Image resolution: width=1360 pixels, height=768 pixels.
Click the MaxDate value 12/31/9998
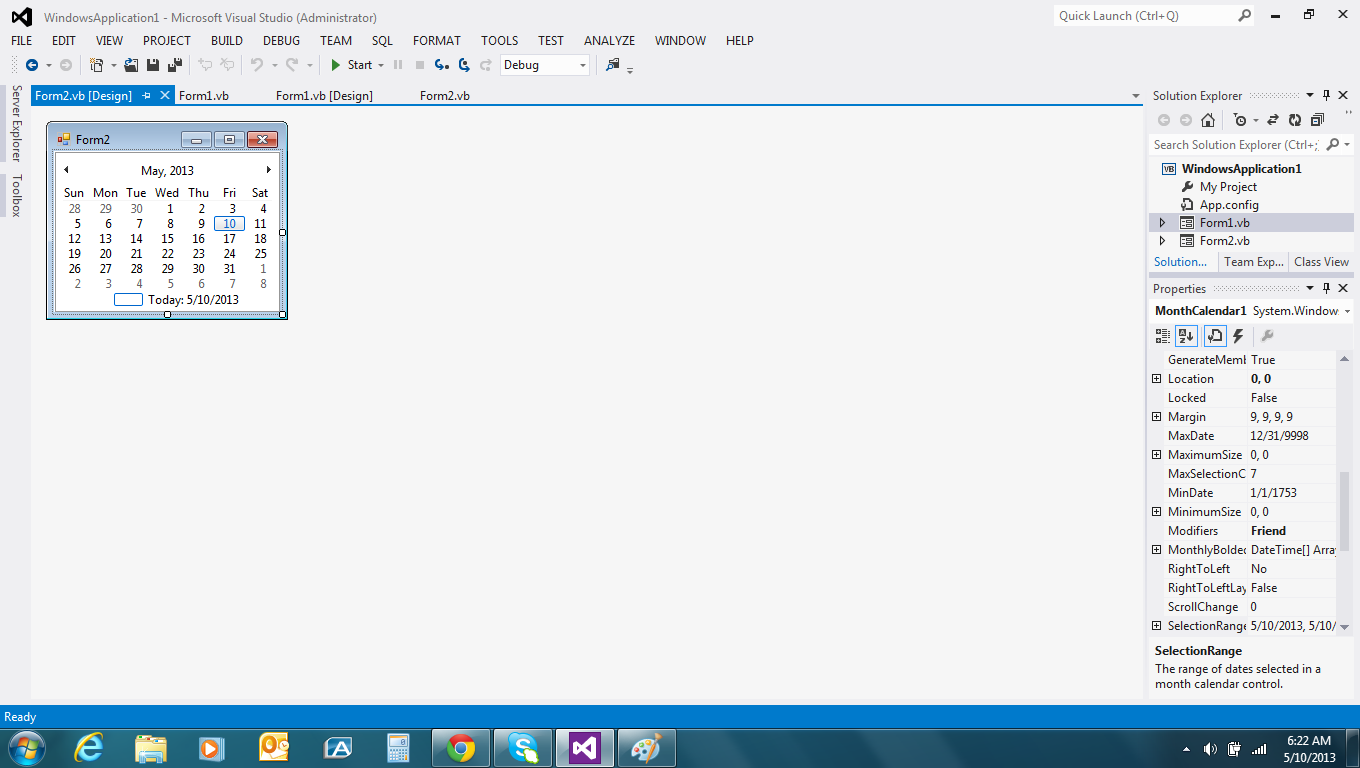coord(1279,436)
